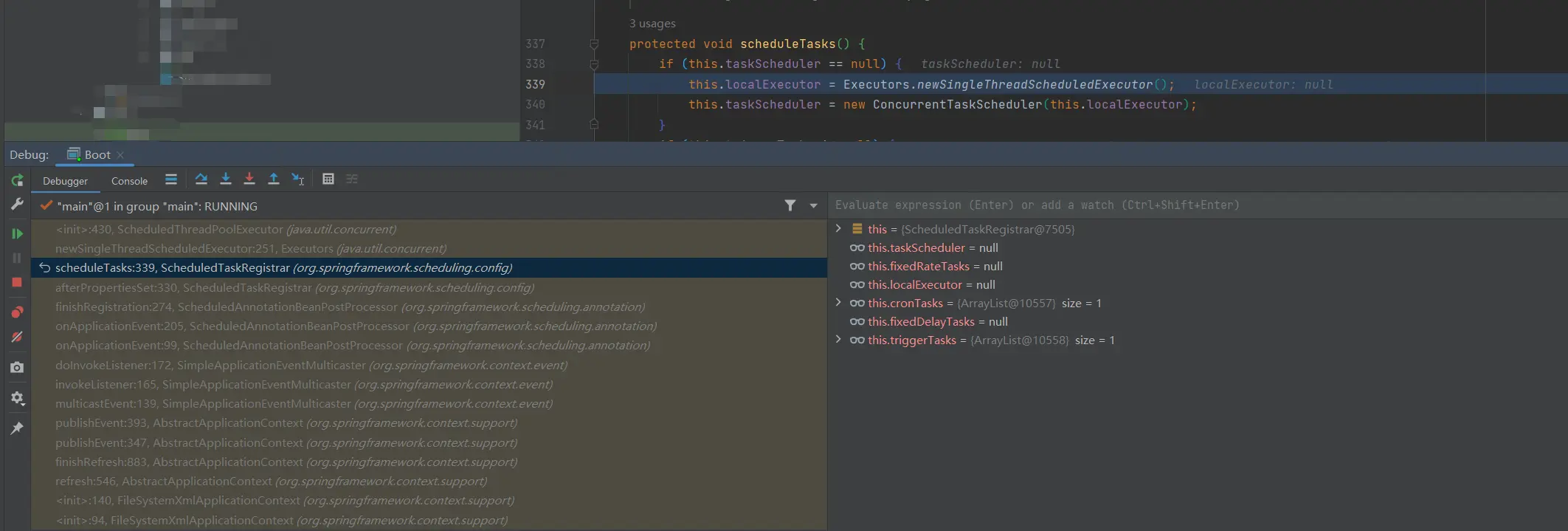Open the thread selector dropdown arrow
This screenshot has width=1568, height=531.
814,206
